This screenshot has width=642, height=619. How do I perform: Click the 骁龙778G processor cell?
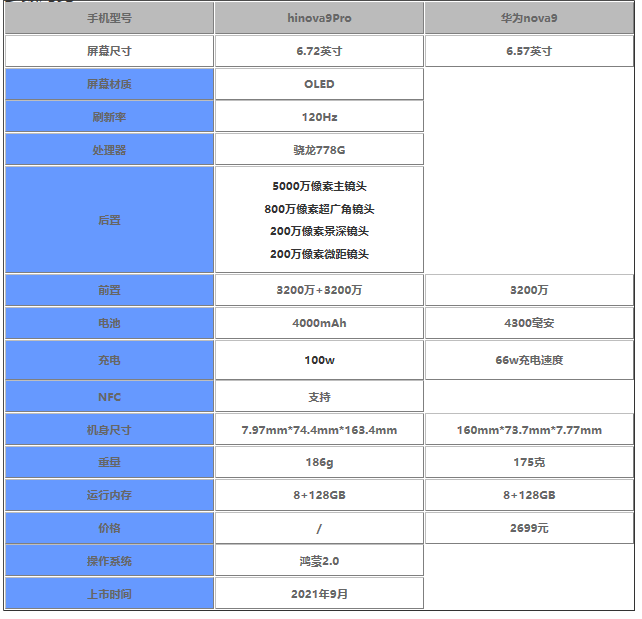(x=319, y=150)
